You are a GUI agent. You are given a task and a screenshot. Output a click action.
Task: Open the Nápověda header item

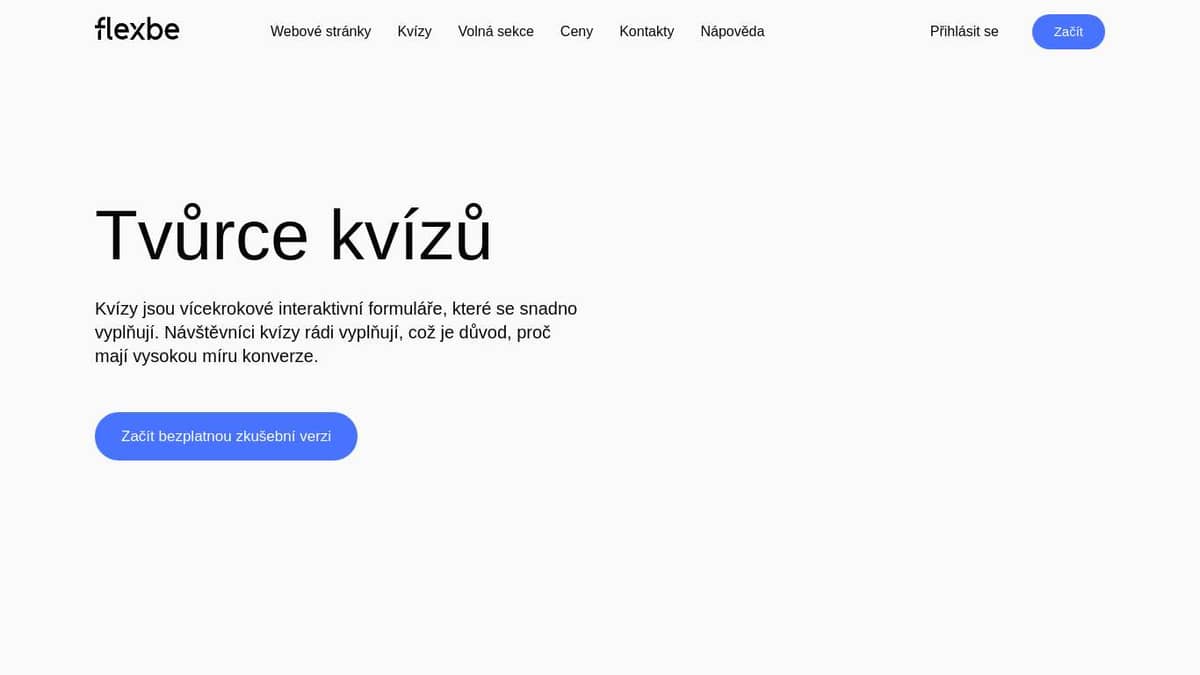pos(732,31)
